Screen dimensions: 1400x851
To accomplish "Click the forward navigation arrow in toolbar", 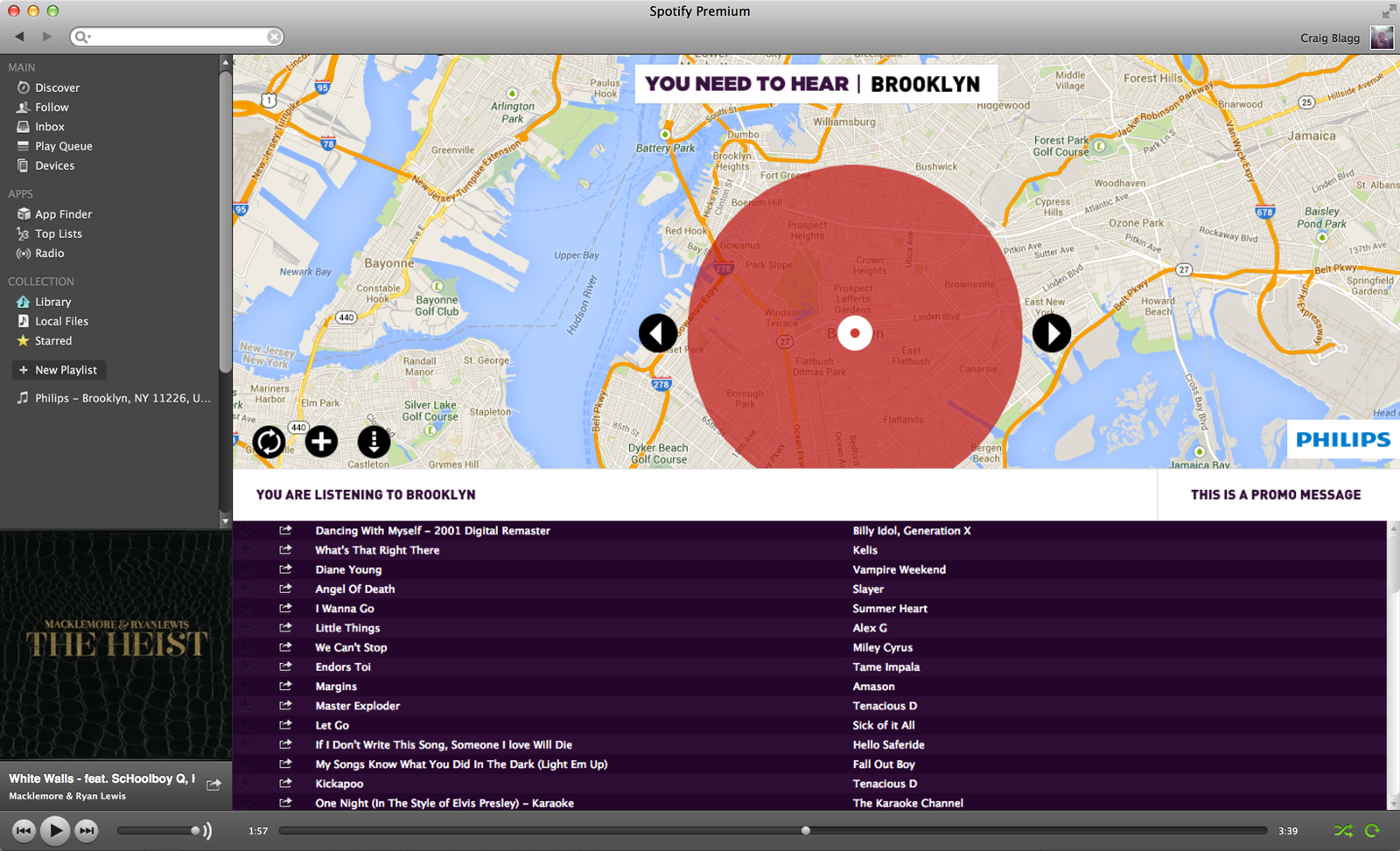I will click(47, 37).
